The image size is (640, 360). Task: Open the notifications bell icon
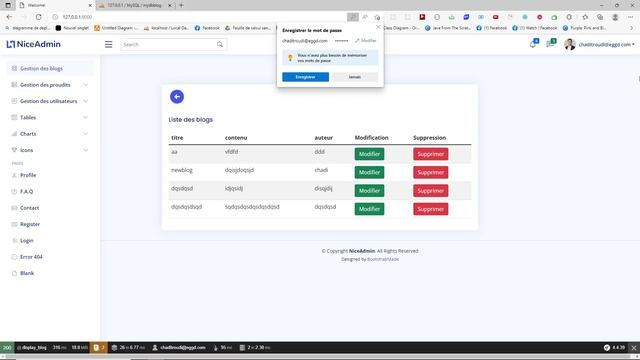tap(533, 44)
